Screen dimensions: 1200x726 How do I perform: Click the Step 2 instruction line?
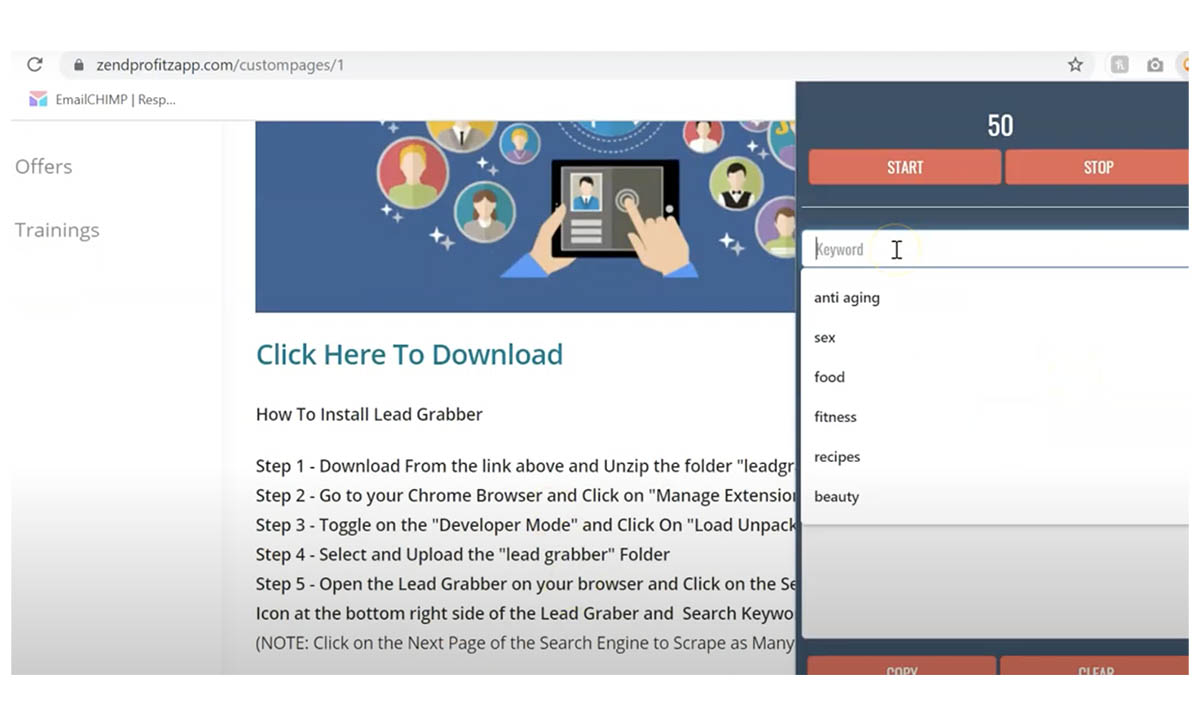tap(525, 495)
